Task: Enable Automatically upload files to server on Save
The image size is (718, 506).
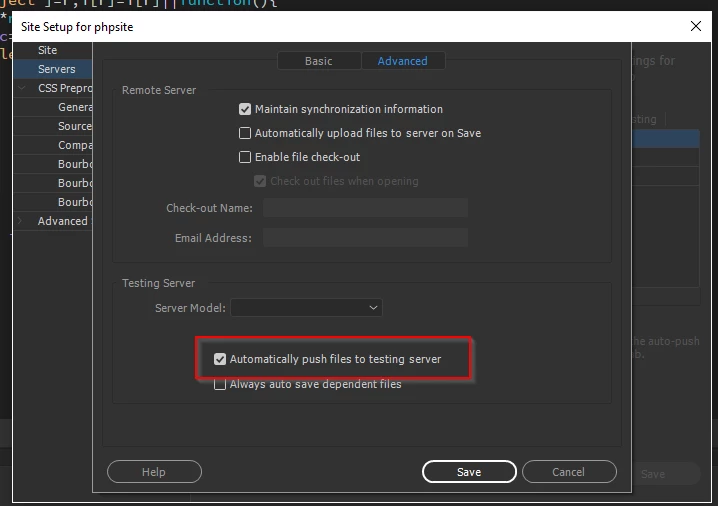Action: (x=245, y=133)
